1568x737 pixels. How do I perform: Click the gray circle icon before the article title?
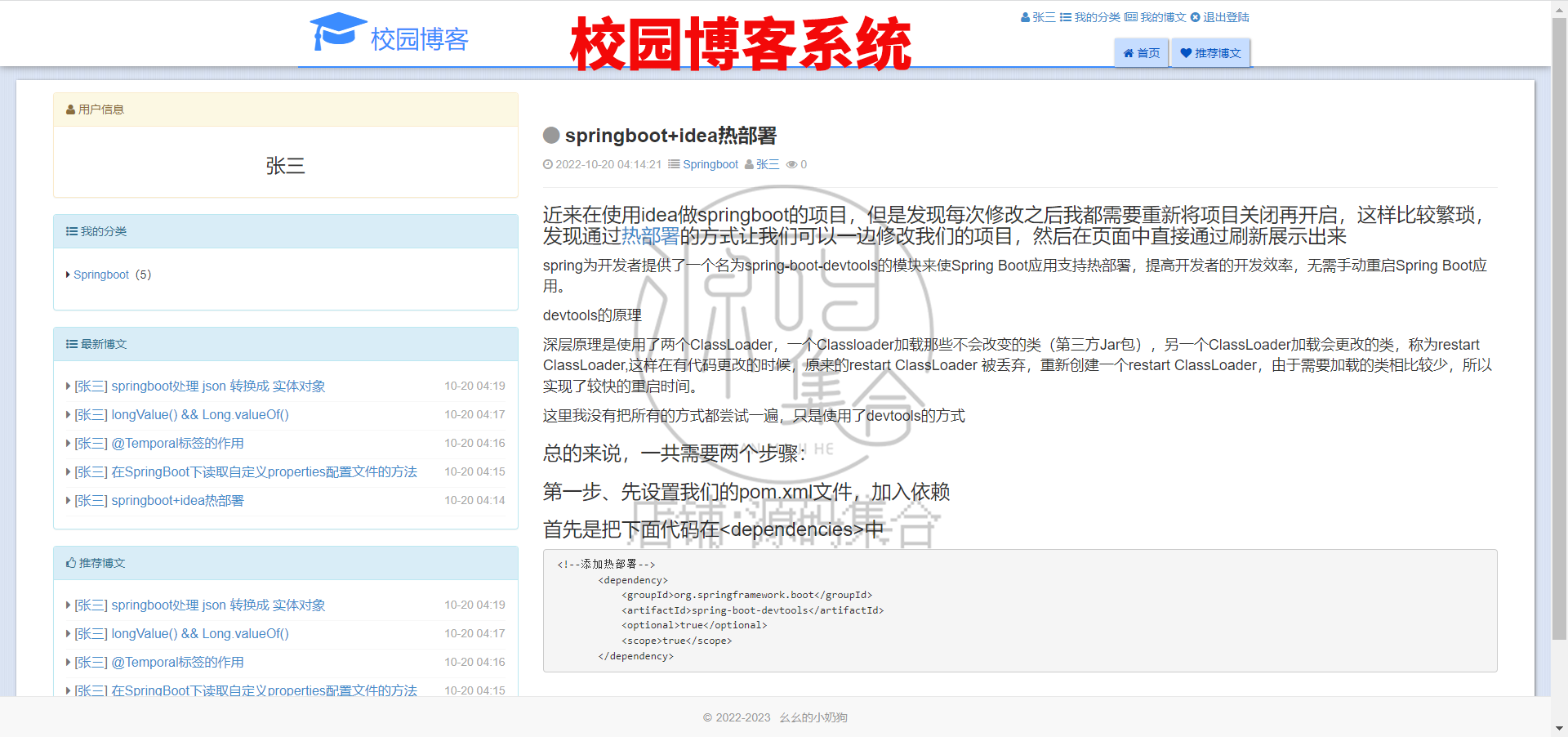coord(551,135)
